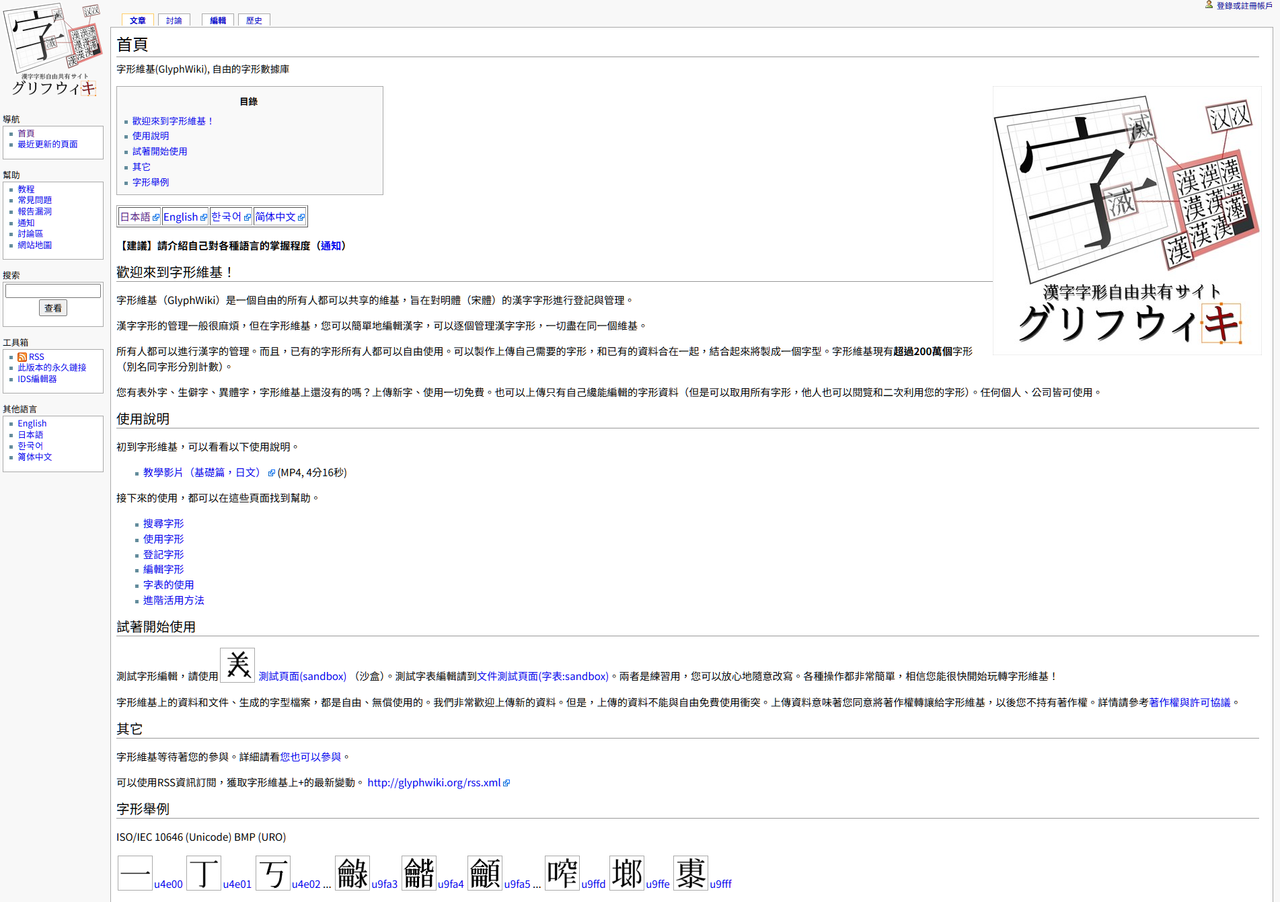The image size is (1280, 902).
Task: Jump to 使用說明 in contents box
Action: coord(151,136)
